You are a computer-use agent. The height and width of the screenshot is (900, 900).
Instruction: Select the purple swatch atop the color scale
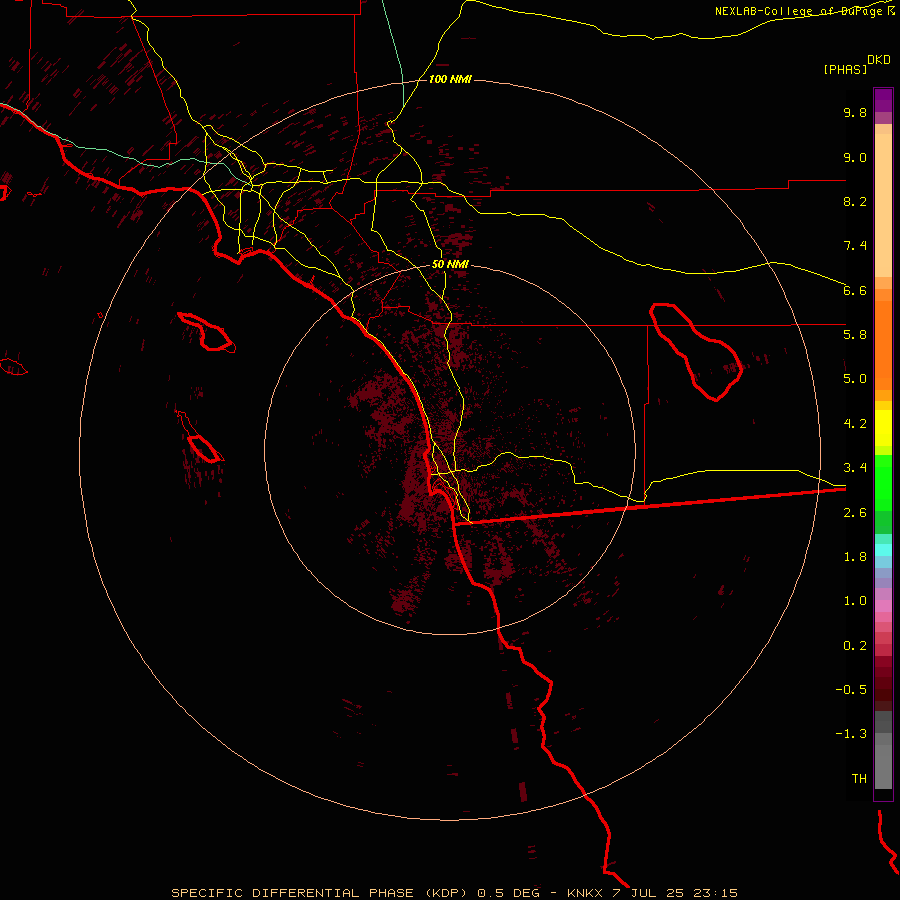coord(883,100)
